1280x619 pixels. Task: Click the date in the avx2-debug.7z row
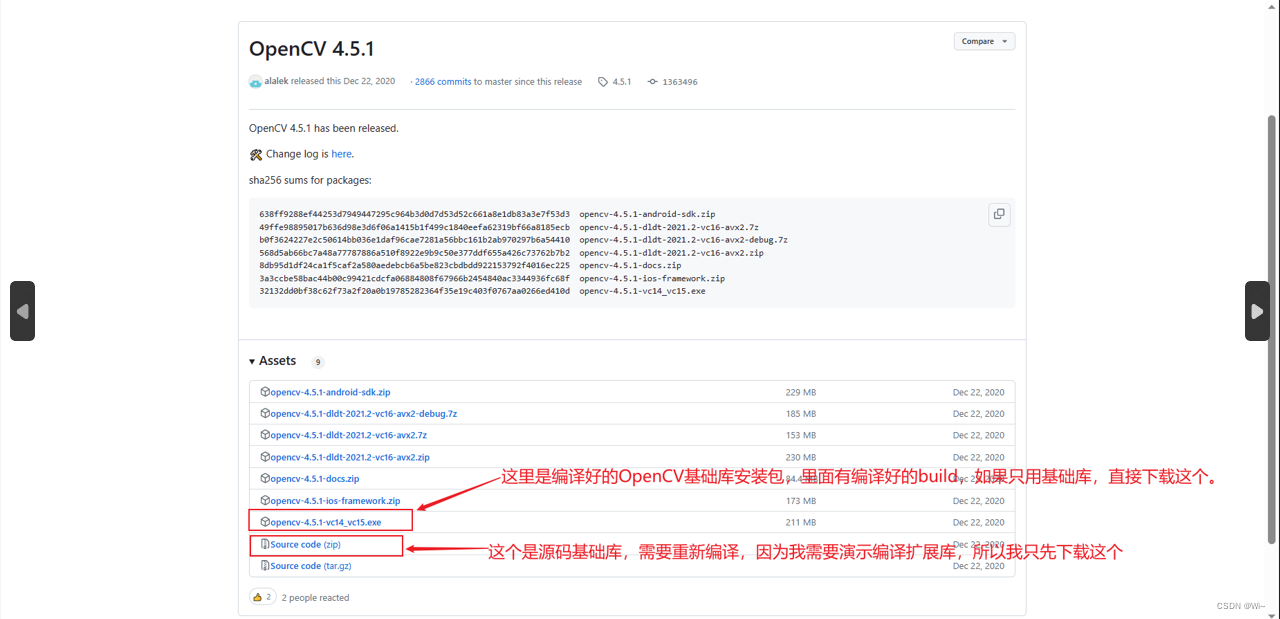point(978,414)
